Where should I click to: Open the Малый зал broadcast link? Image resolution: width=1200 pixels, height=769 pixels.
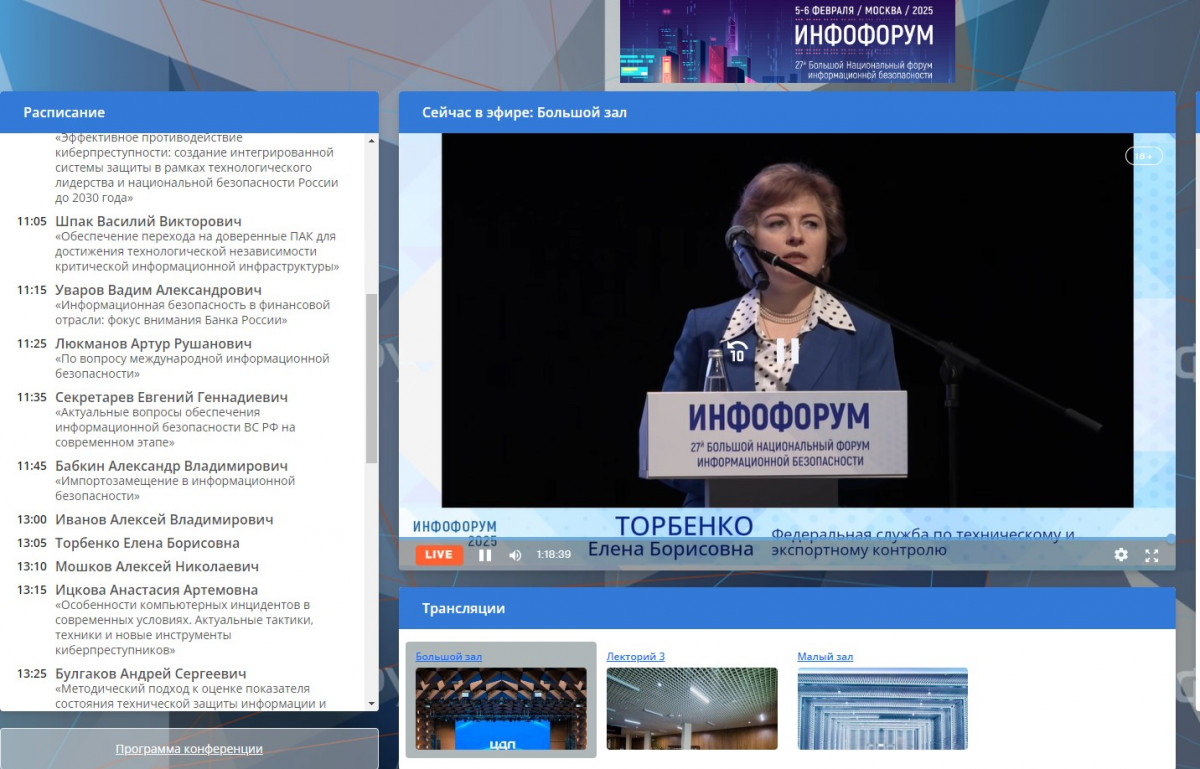coord(825,657)
